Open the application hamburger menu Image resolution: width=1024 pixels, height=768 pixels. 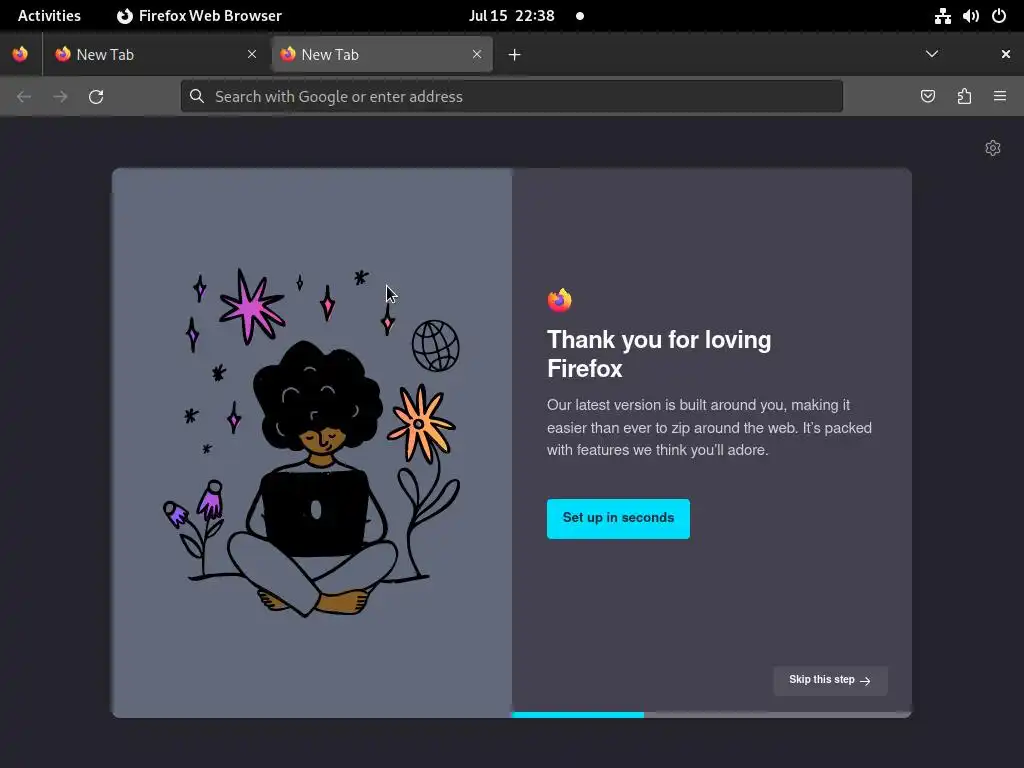tap(1000, 97)
